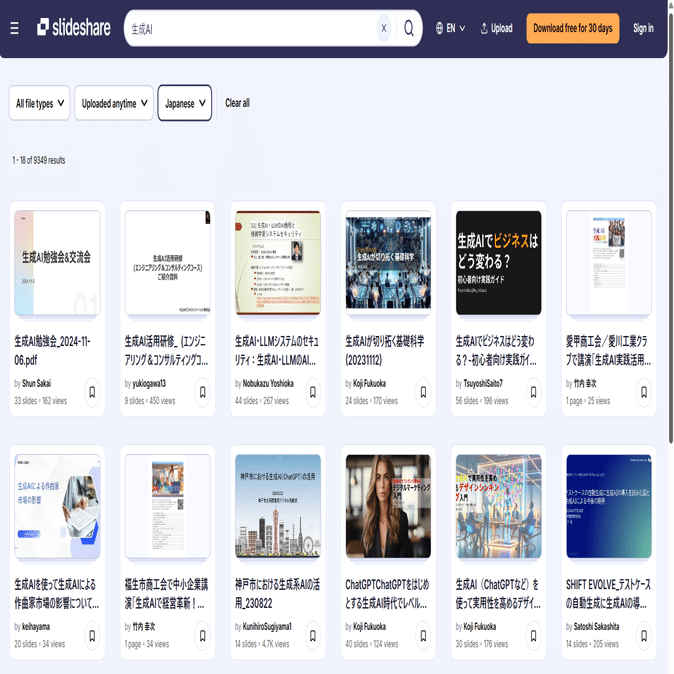This screenshot has width=674, height=674.
Task: Open title 愛甲商工会/愛川工業クラブで講演
Action: click(x=608, y=351)
